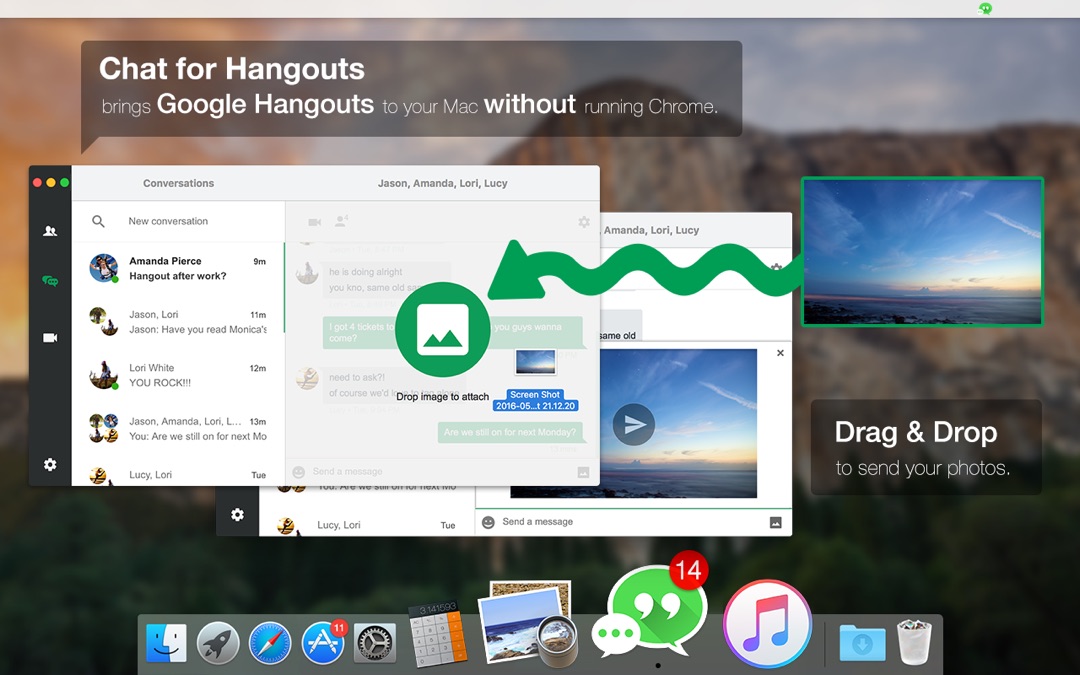The height and width of the screenshot is (675, 1080).
Task: Open Lori White conversation
Action: pyautogui.click(x=178, y=375)
